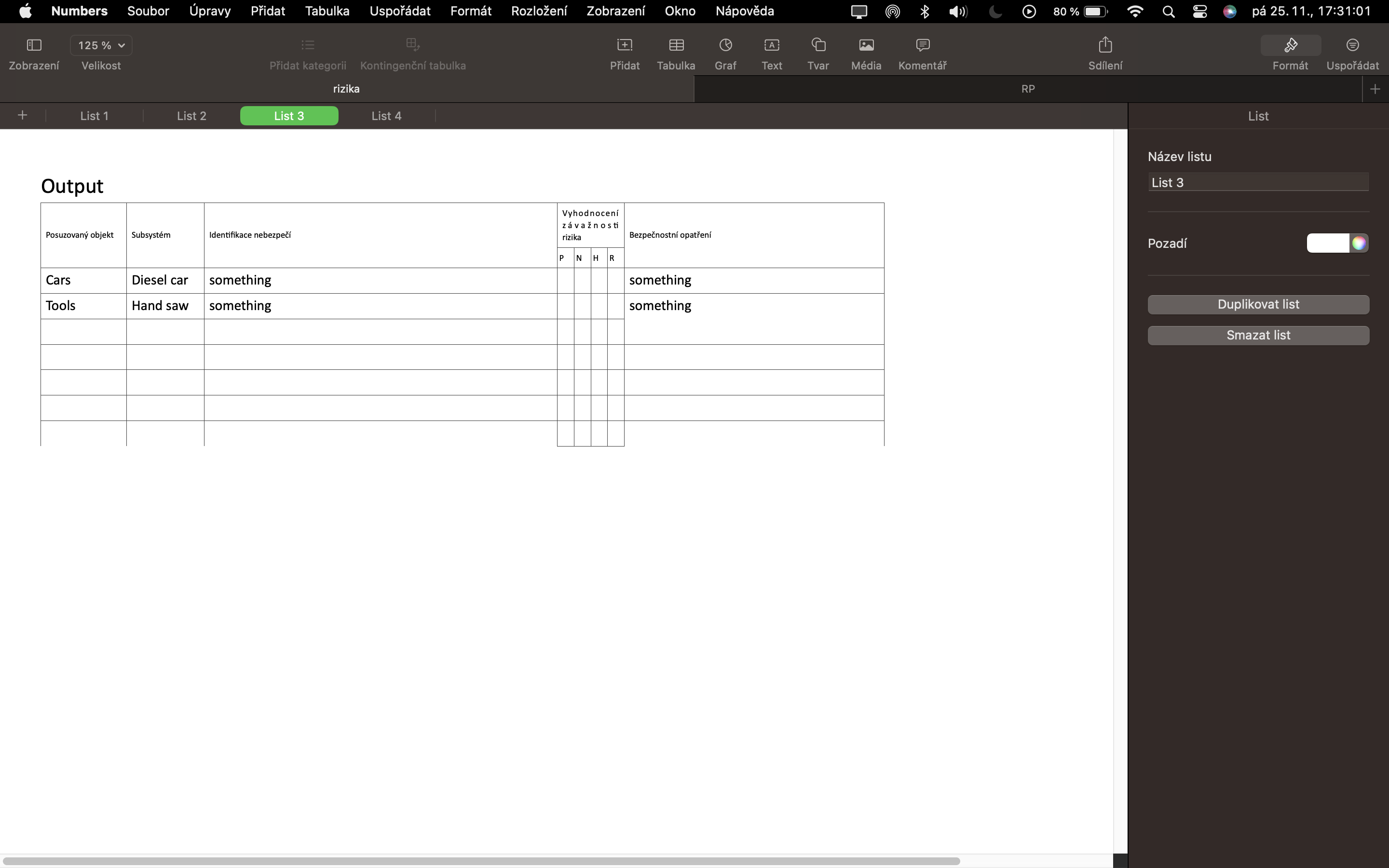
Task: Open the Rozložení menu in menu bar
Action: pos(539,11)
